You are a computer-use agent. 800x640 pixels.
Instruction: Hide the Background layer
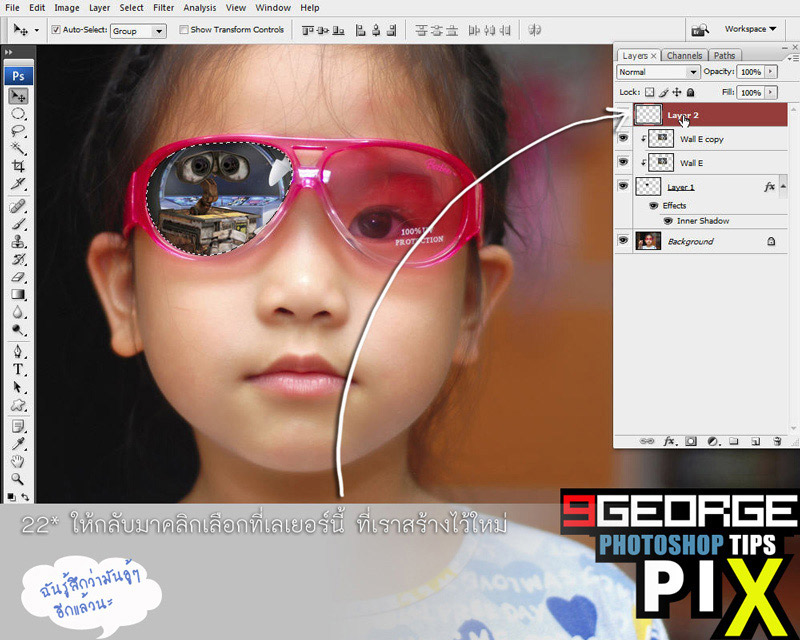[x=623, y=240]
